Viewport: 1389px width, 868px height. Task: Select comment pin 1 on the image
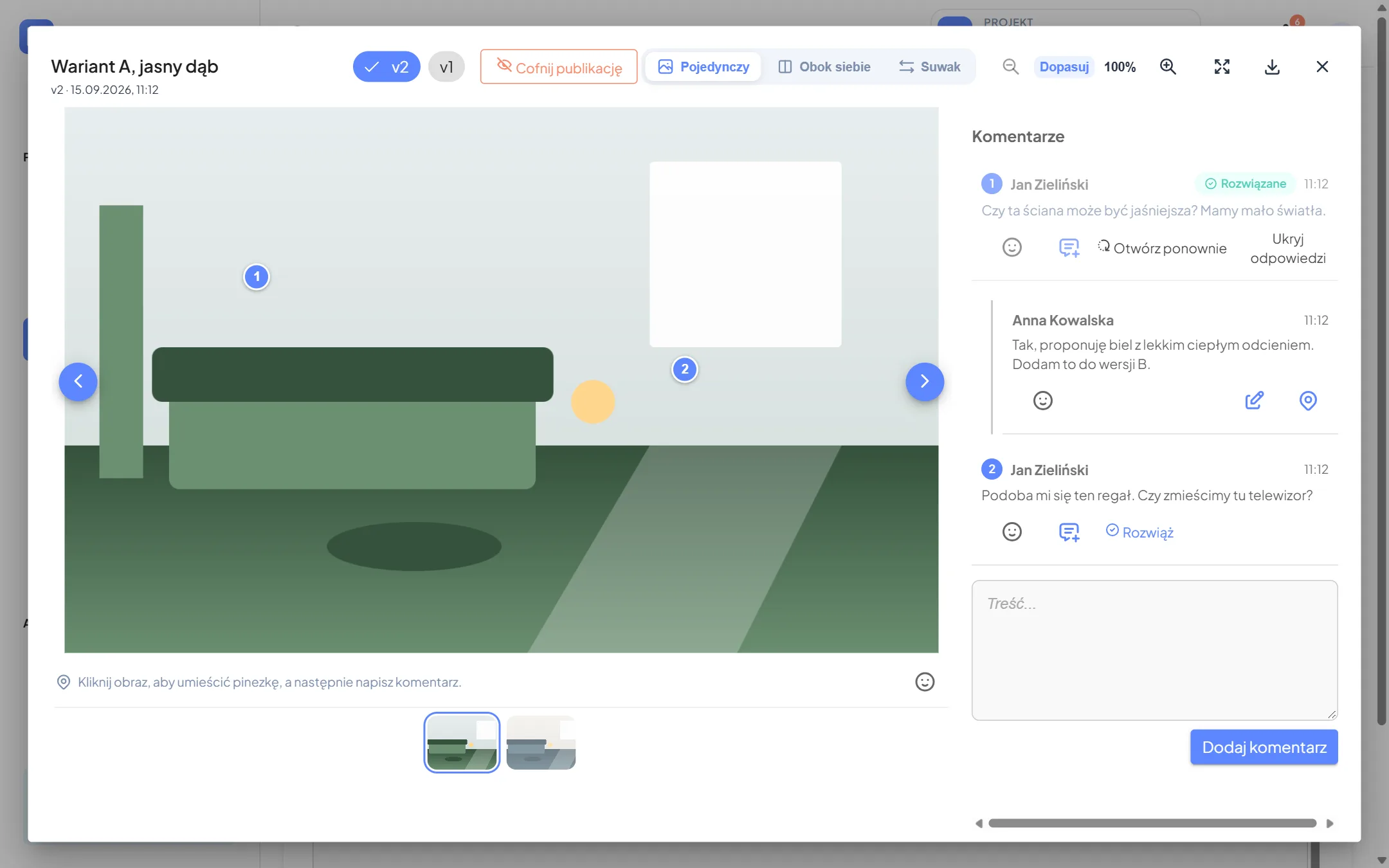(257, 277)
